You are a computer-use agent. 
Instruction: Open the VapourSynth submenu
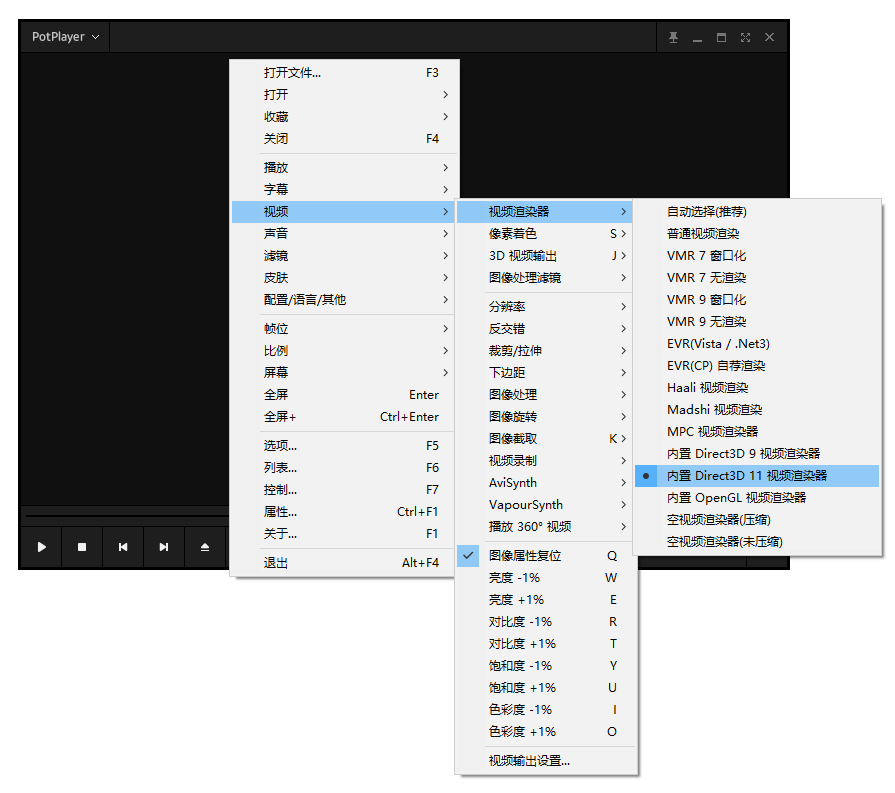(x=546, y=505)
